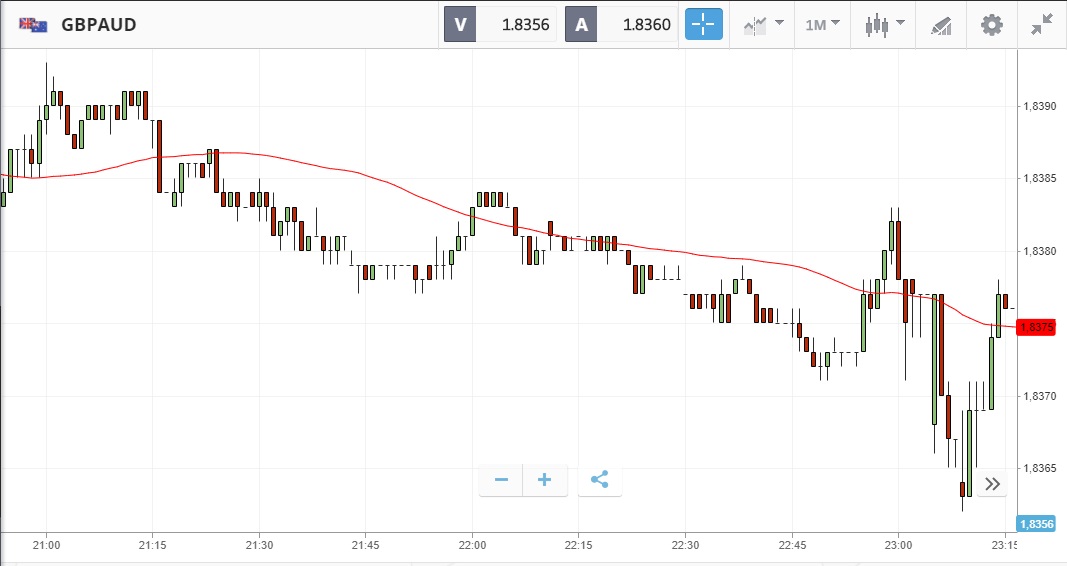This screenshot has height=566, width=1067.
Task: Expand the 1M timeframe dropdown
Action: (x=822, y=24)
